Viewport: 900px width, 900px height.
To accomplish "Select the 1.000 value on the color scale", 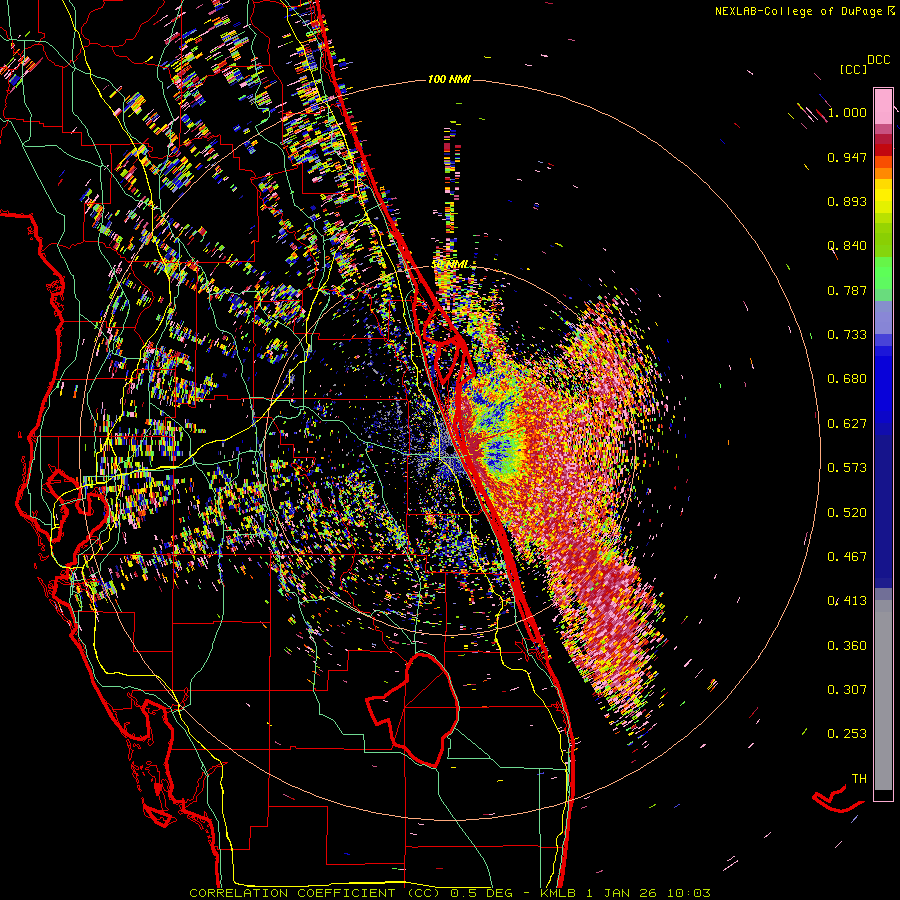I will pos(847,112).
